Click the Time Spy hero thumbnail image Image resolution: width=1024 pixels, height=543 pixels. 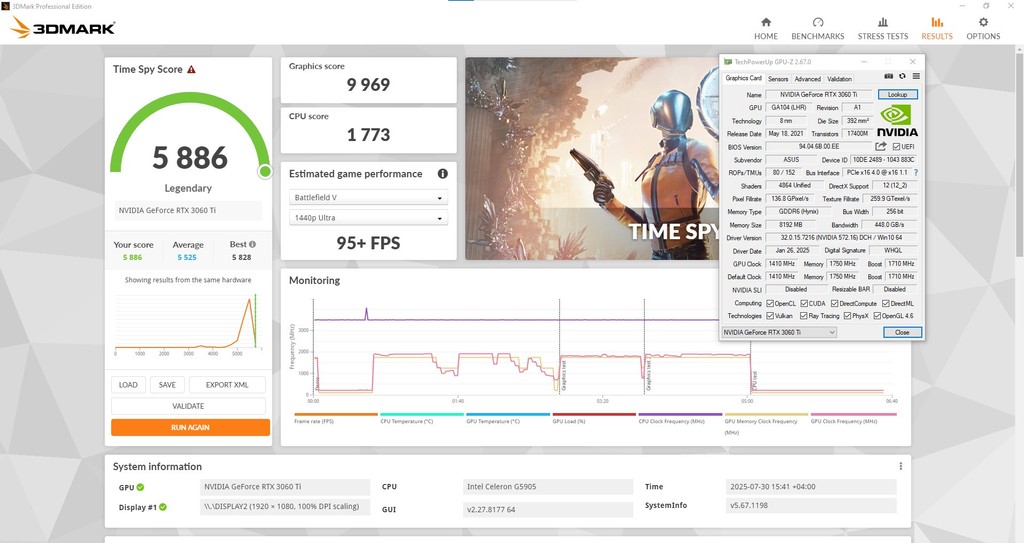pyautogui.click(x=592, y=159)
